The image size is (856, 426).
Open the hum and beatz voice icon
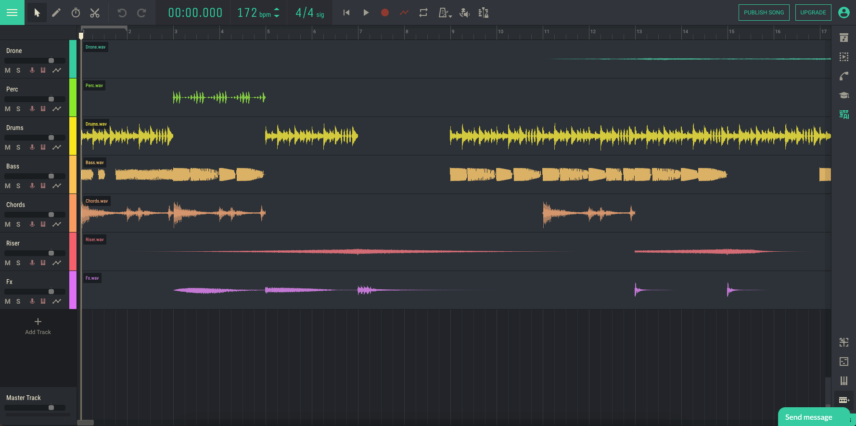click(x=844, y=76)
